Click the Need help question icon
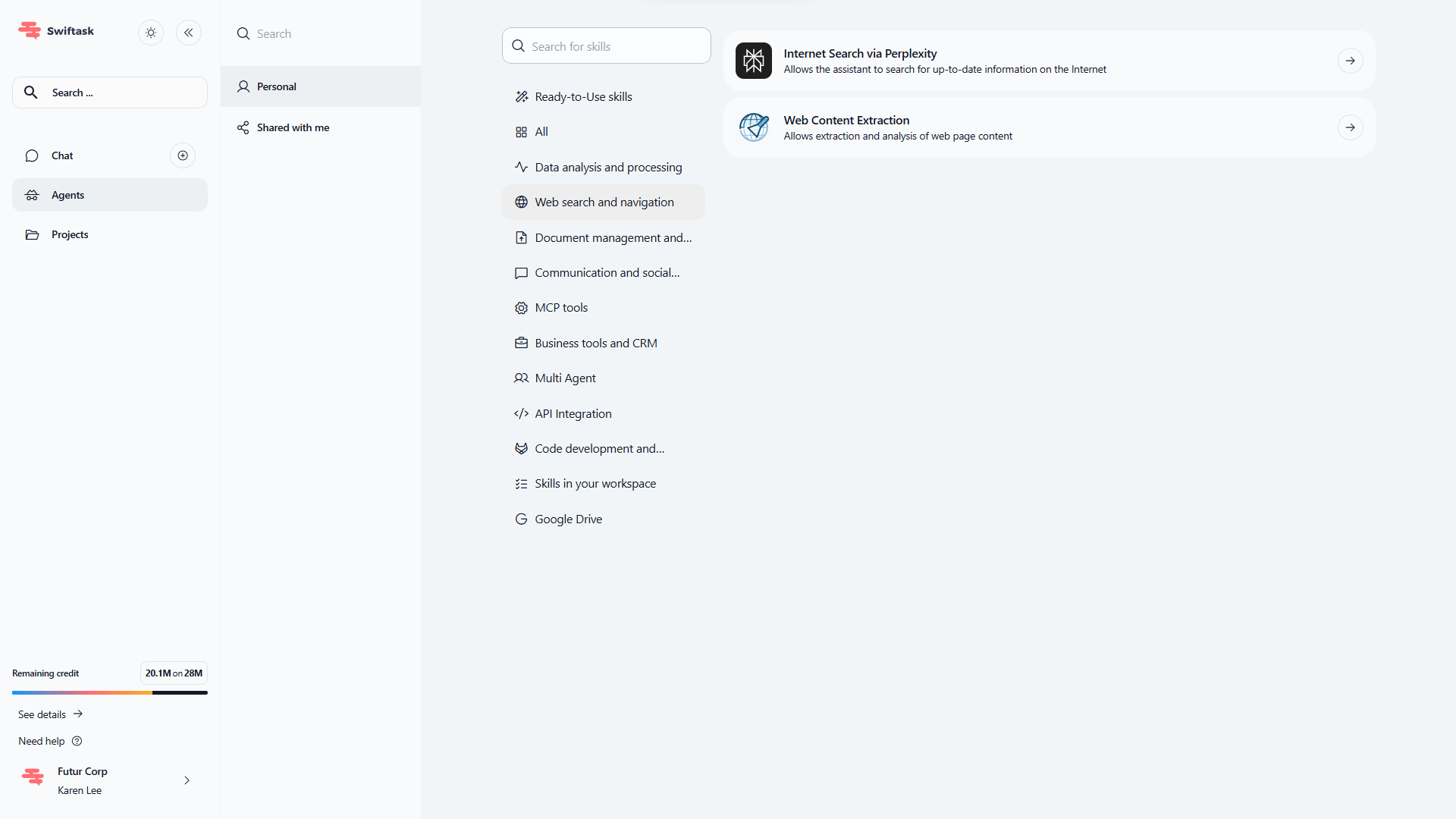Viewport: 1456px width, 819px height. click(77, 741)
